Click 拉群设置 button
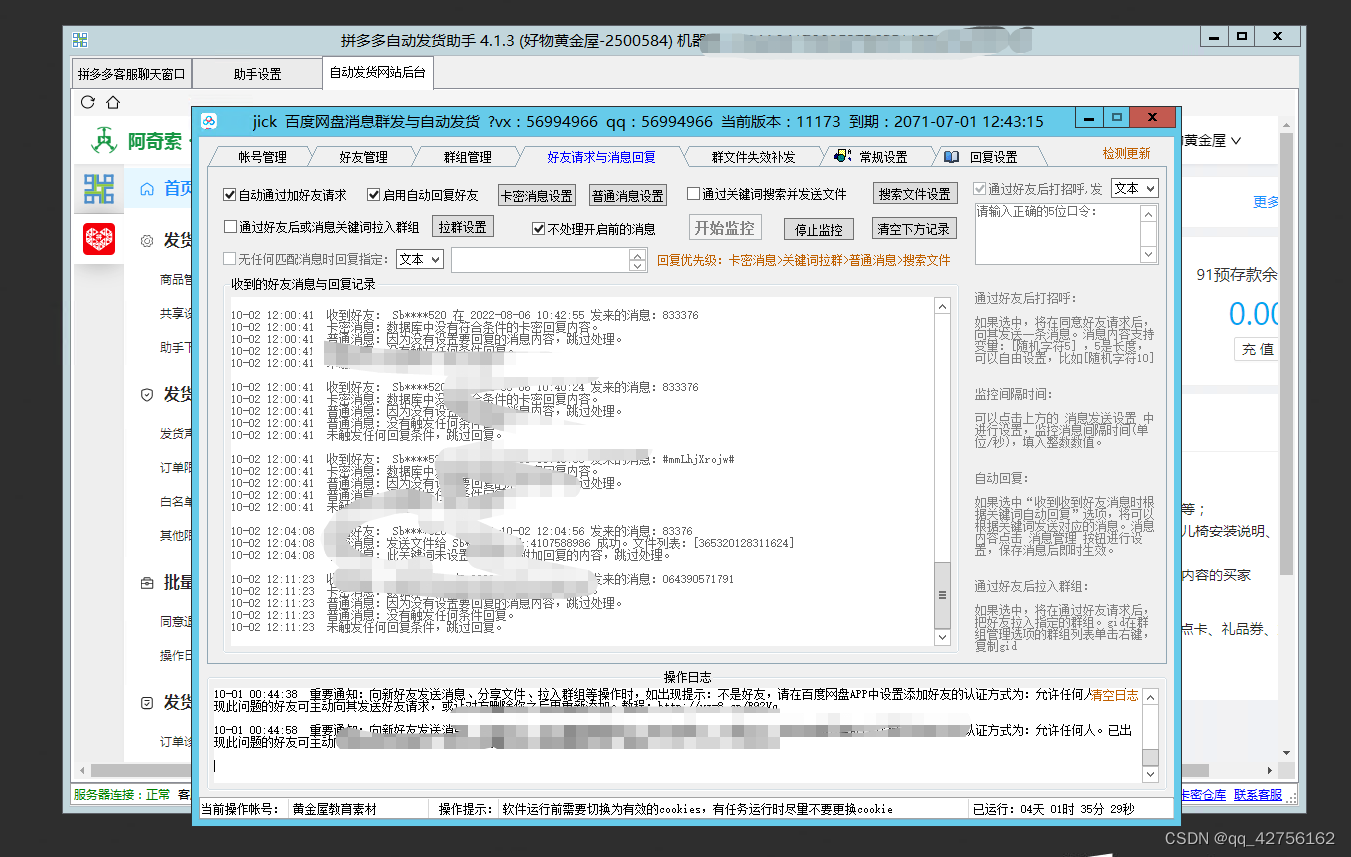The width and height of the screenshot is (1351, 857). coord(462,227)
